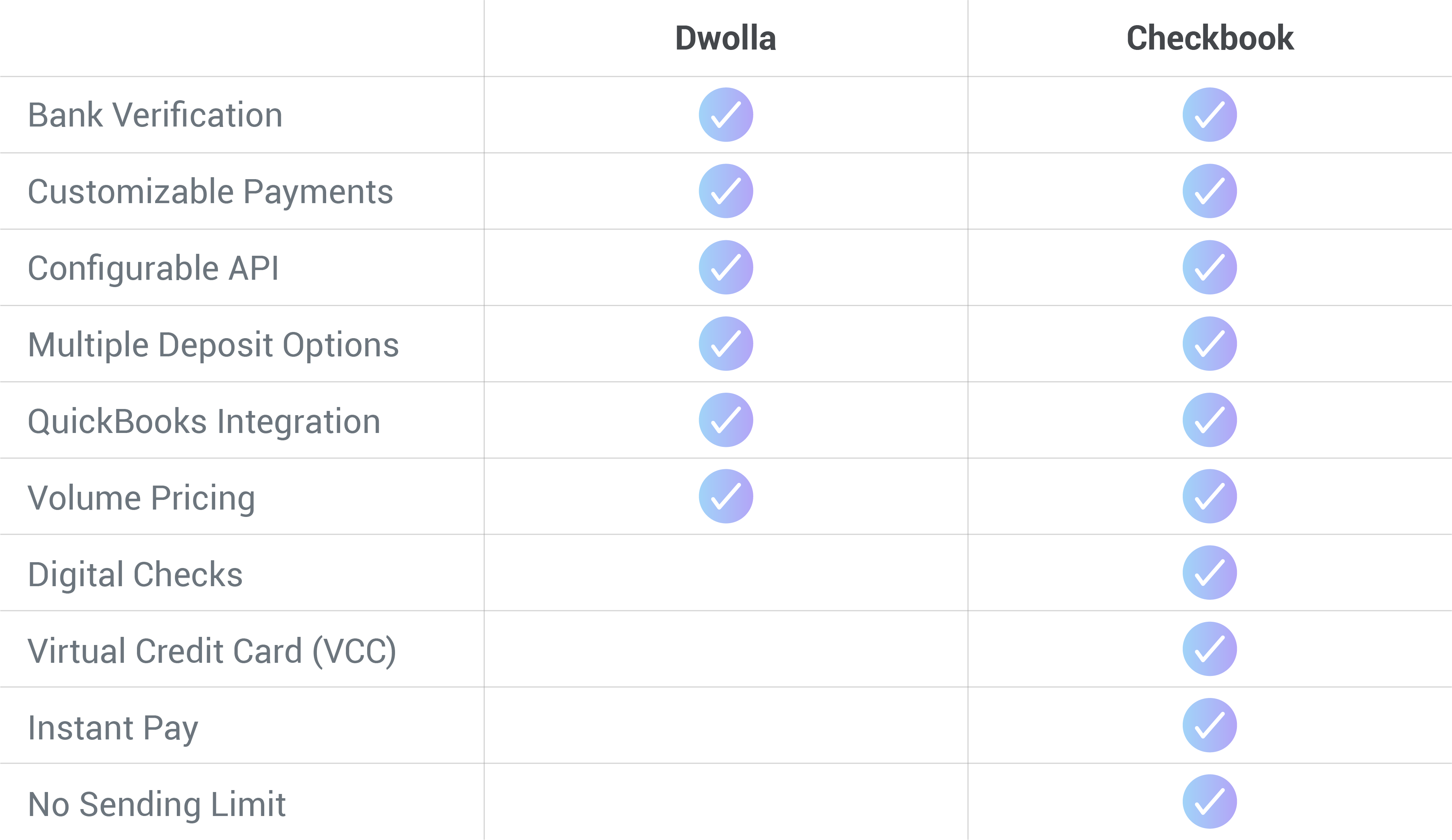The width and height of the screenshot is (1452, 840).
Task: Click Checkbook's QuickBooks Integration checkmark
Action: tap(1209, 420)
